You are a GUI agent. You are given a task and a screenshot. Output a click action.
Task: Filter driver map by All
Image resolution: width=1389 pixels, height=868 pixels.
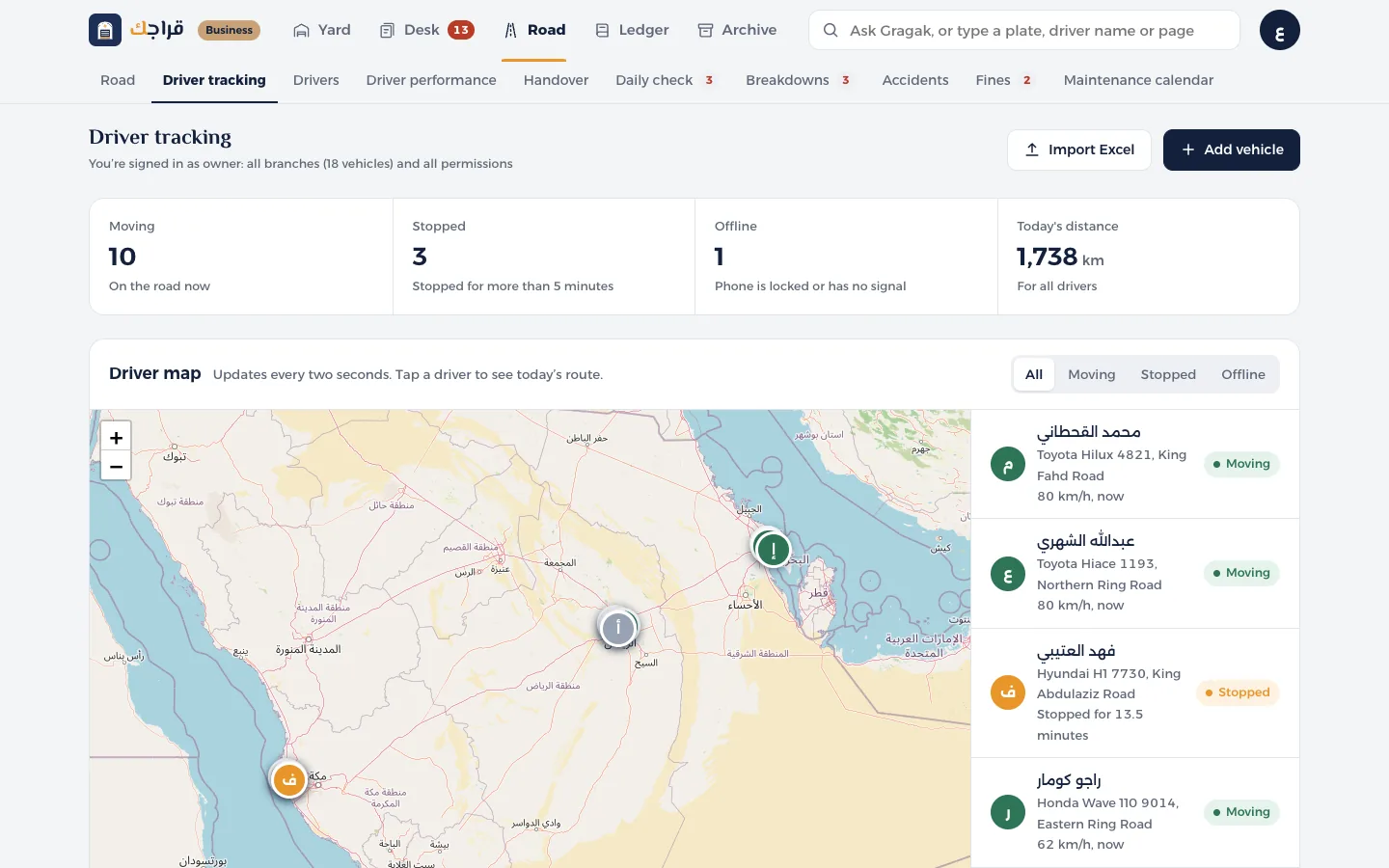coord(1034,374)
